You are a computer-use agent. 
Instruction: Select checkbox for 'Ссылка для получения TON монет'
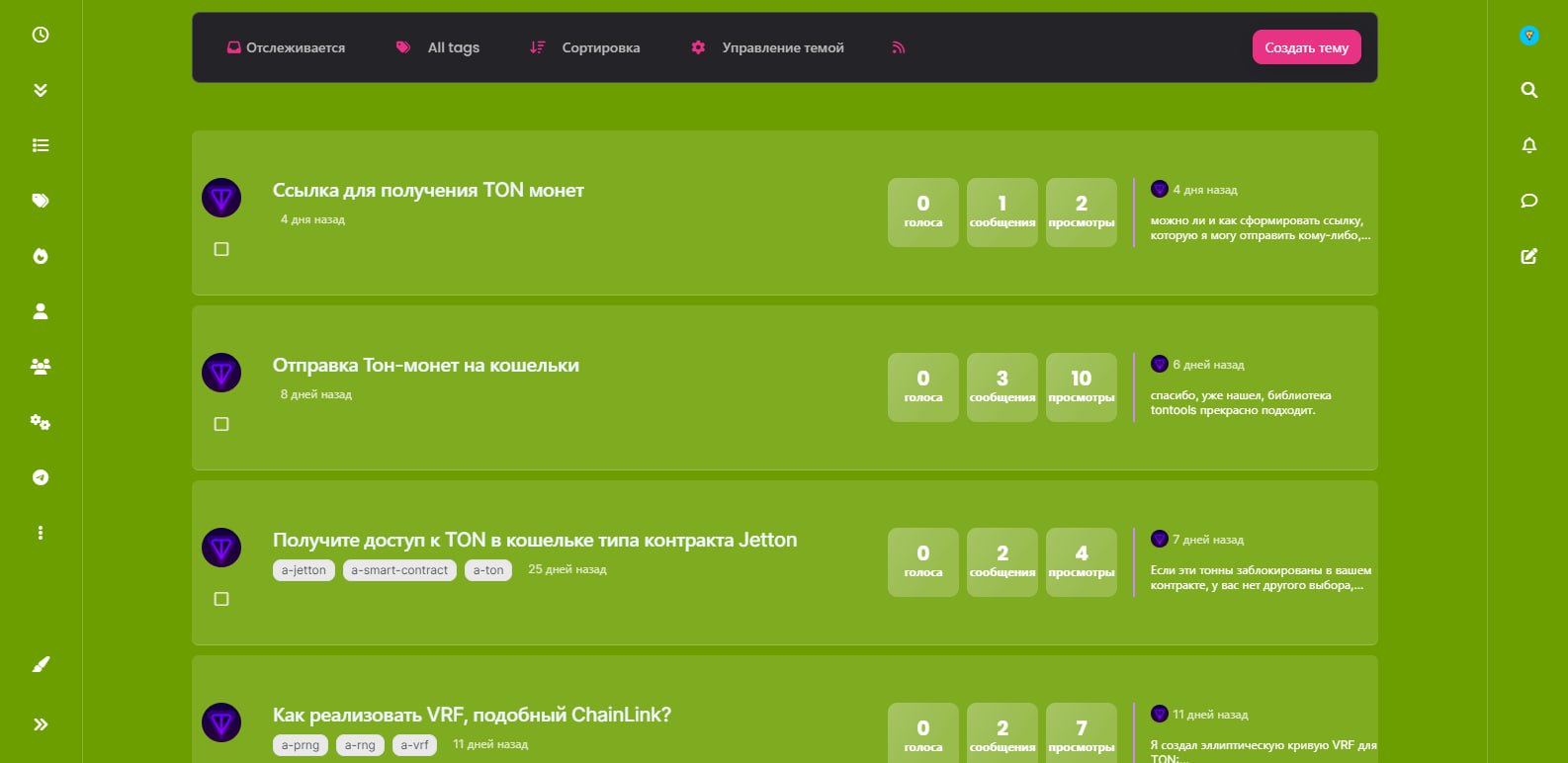221,249
